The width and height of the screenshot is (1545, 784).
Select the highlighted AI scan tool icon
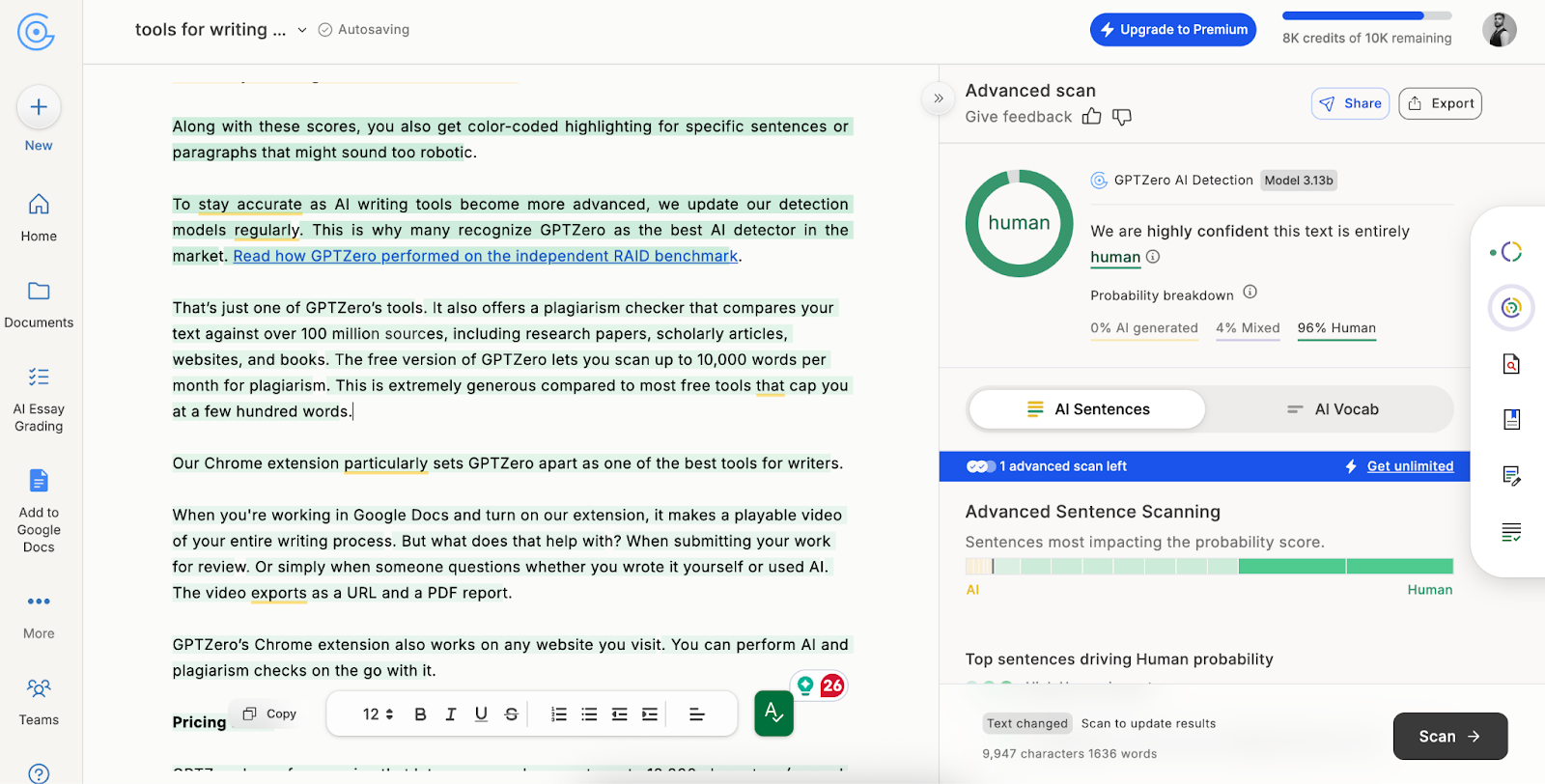click(1511, 308)
